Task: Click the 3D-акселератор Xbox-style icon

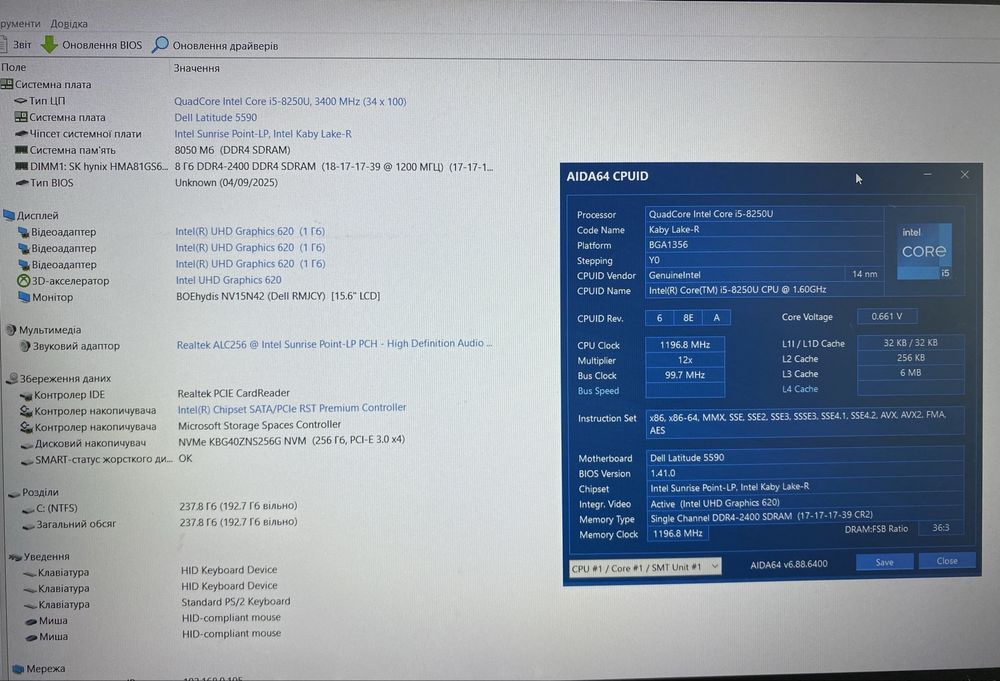Action: [x=24, y=281]
